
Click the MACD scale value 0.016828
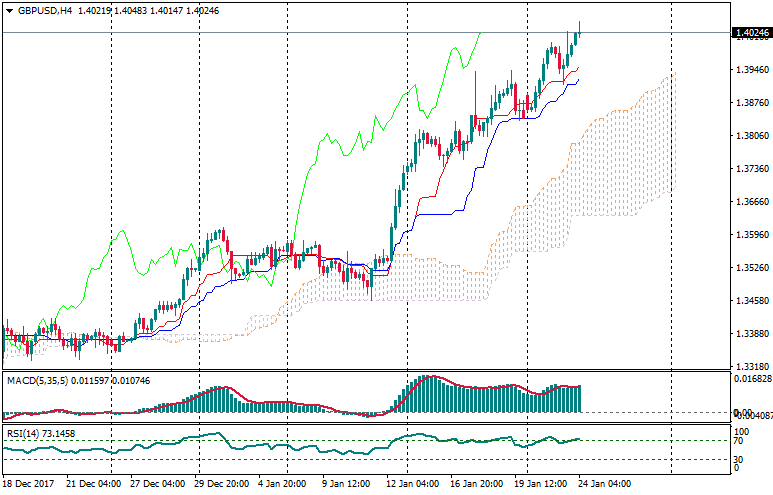click(753, 380)
